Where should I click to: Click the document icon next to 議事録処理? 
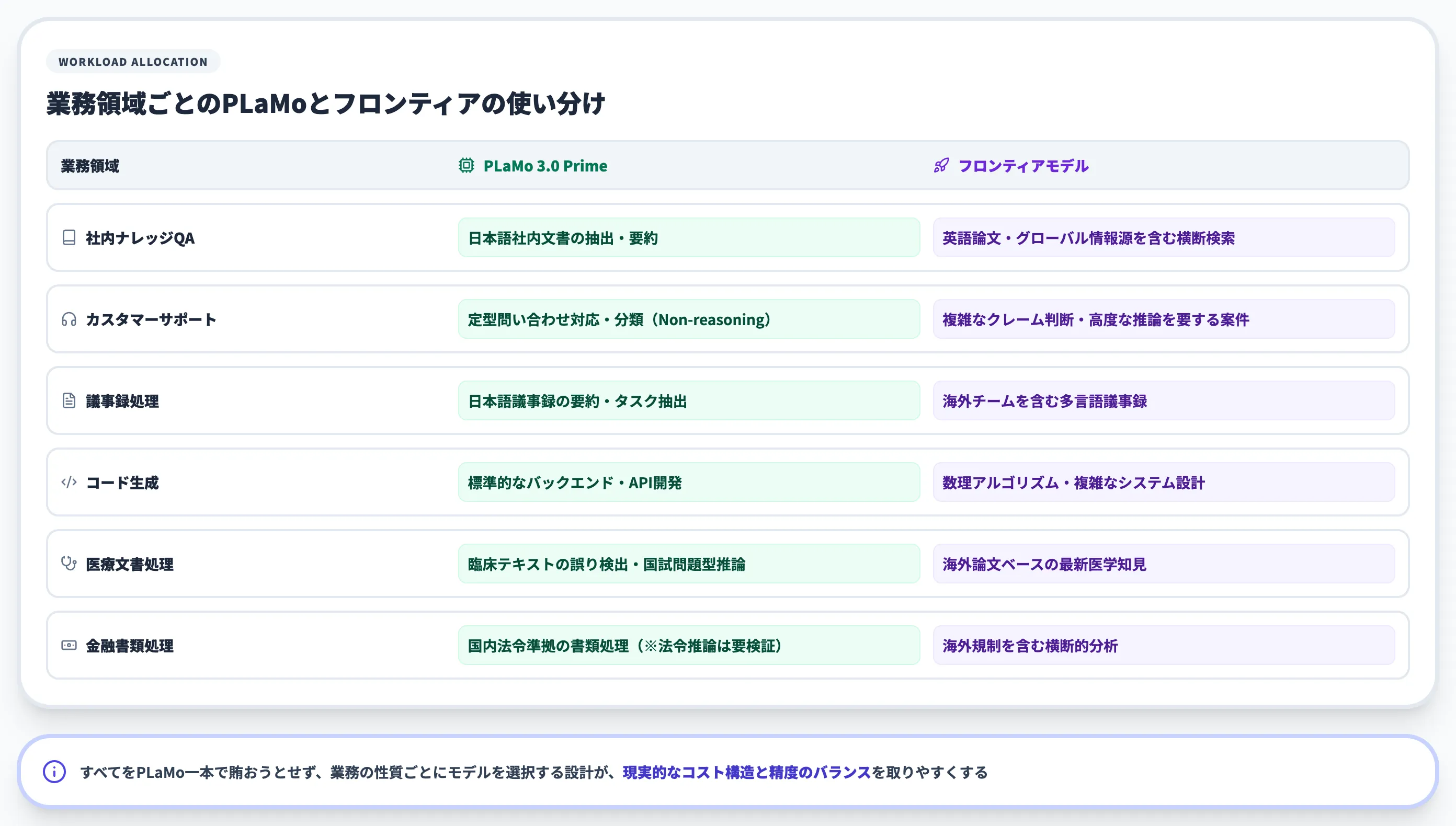tap(69, 400)
